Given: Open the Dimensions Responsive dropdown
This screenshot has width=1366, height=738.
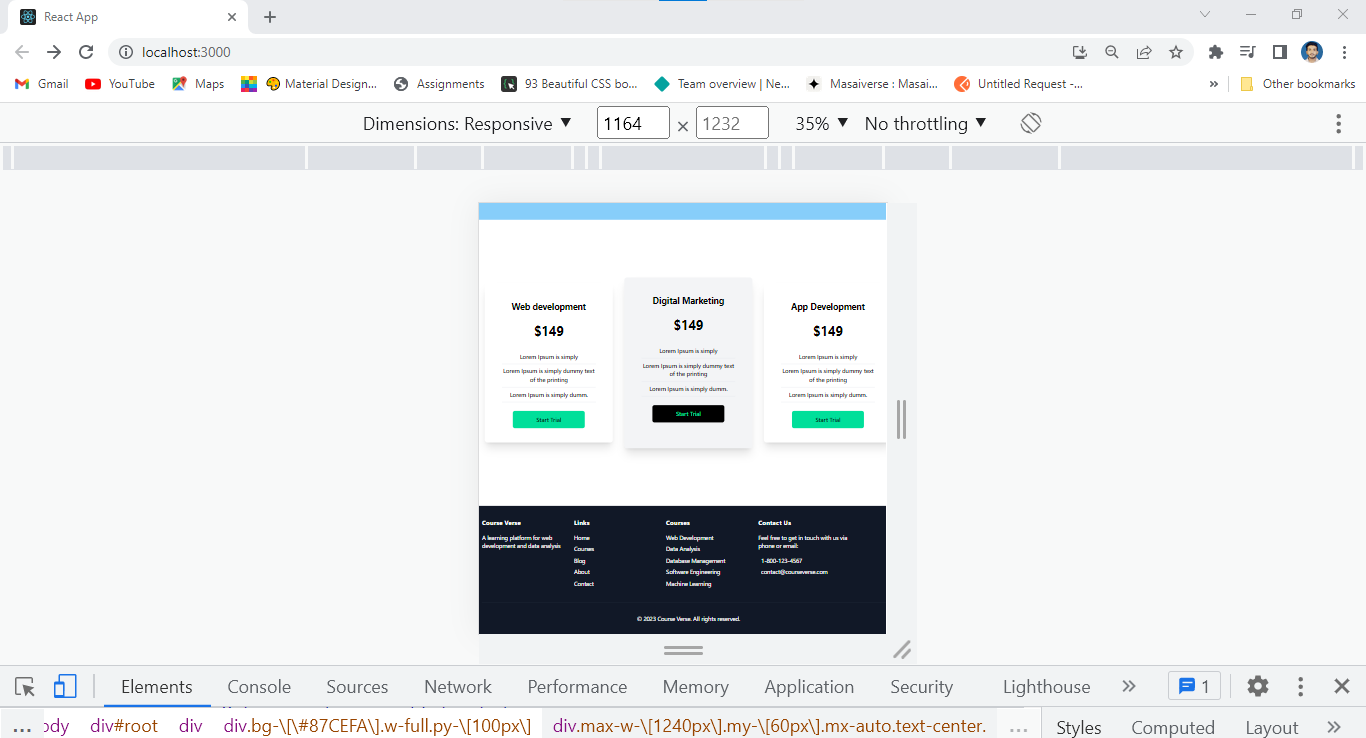Looking at the screenshot, I should [x=466, y=123].
